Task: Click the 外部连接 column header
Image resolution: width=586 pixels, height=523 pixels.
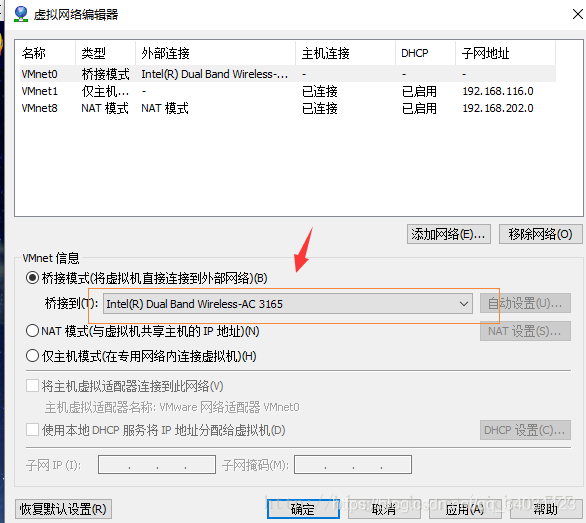Action: click(x=216, y=53)
